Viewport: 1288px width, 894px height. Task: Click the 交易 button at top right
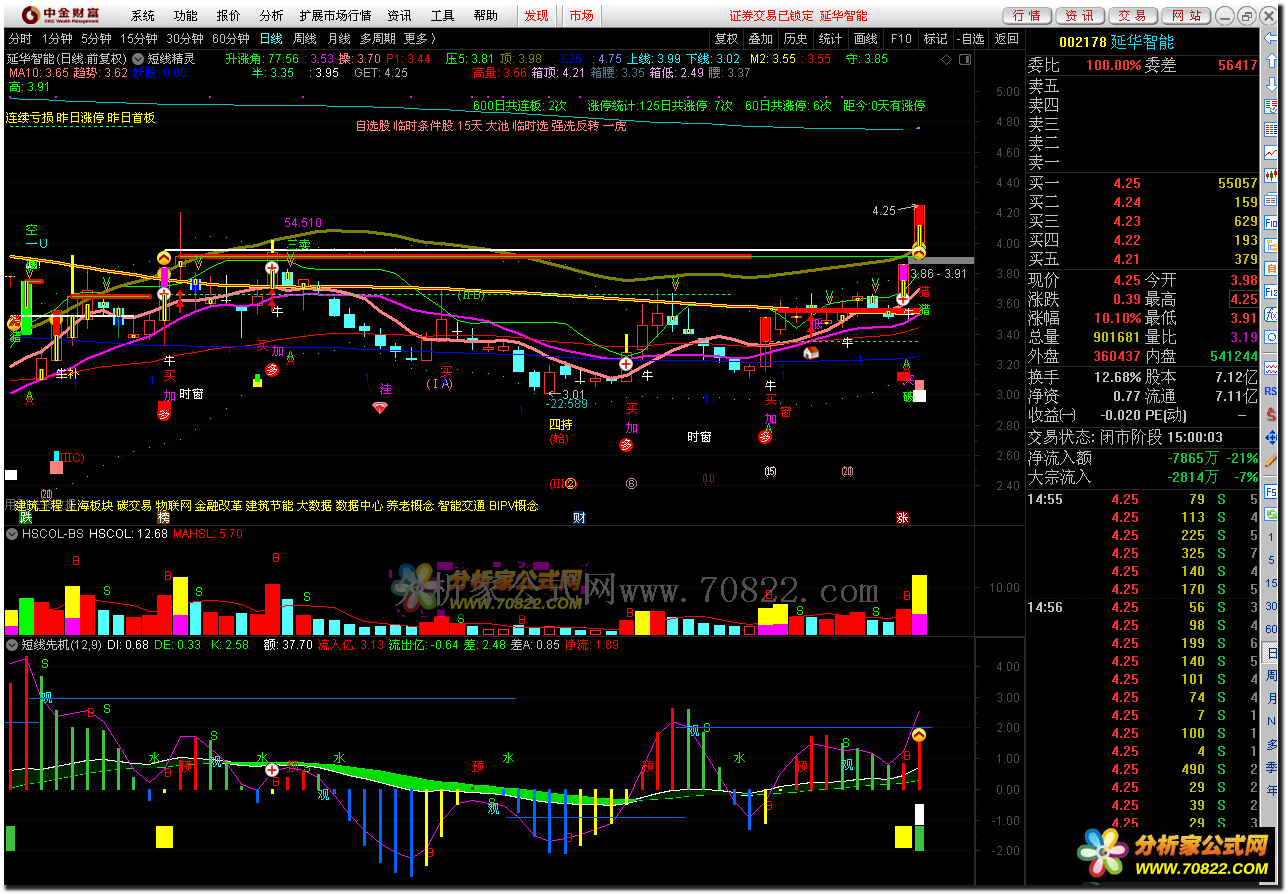pos(1132,15)
